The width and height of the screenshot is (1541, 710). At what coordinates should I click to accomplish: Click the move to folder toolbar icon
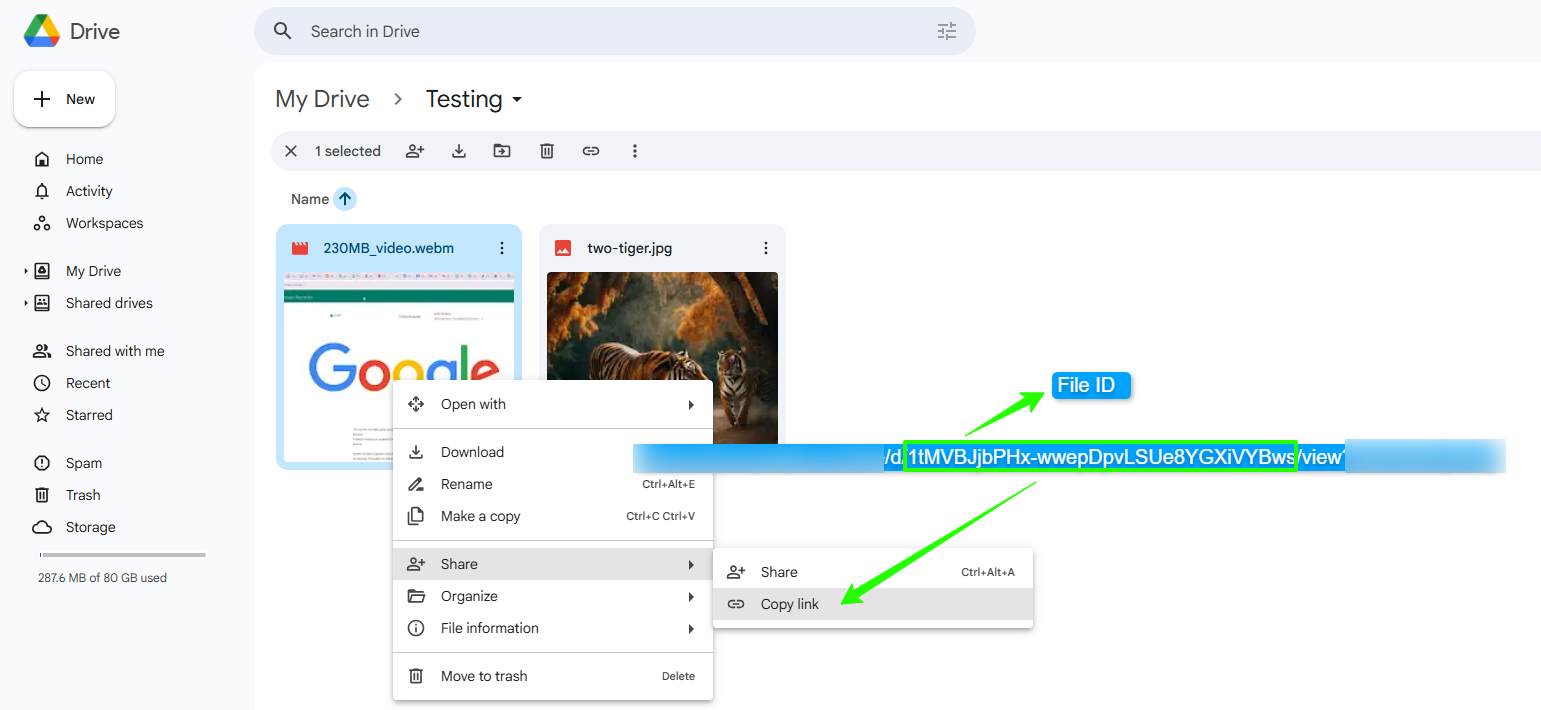click(502, 151)
